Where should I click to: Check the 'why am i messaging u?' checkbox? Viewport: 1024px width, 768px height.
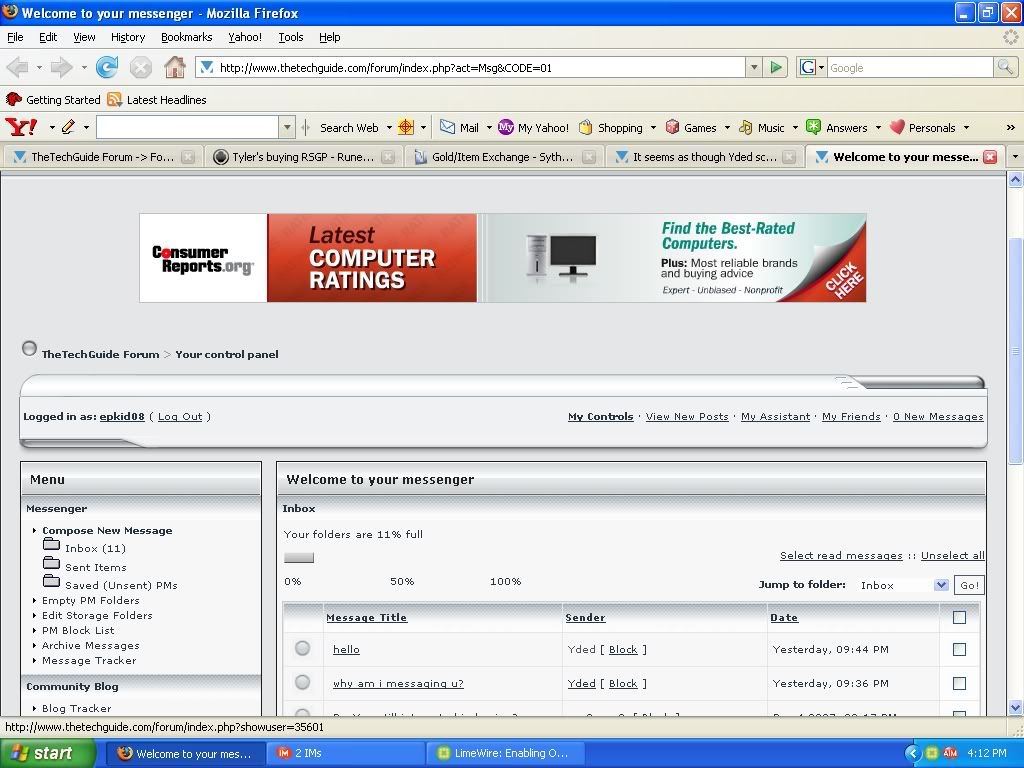coord(959,684)
